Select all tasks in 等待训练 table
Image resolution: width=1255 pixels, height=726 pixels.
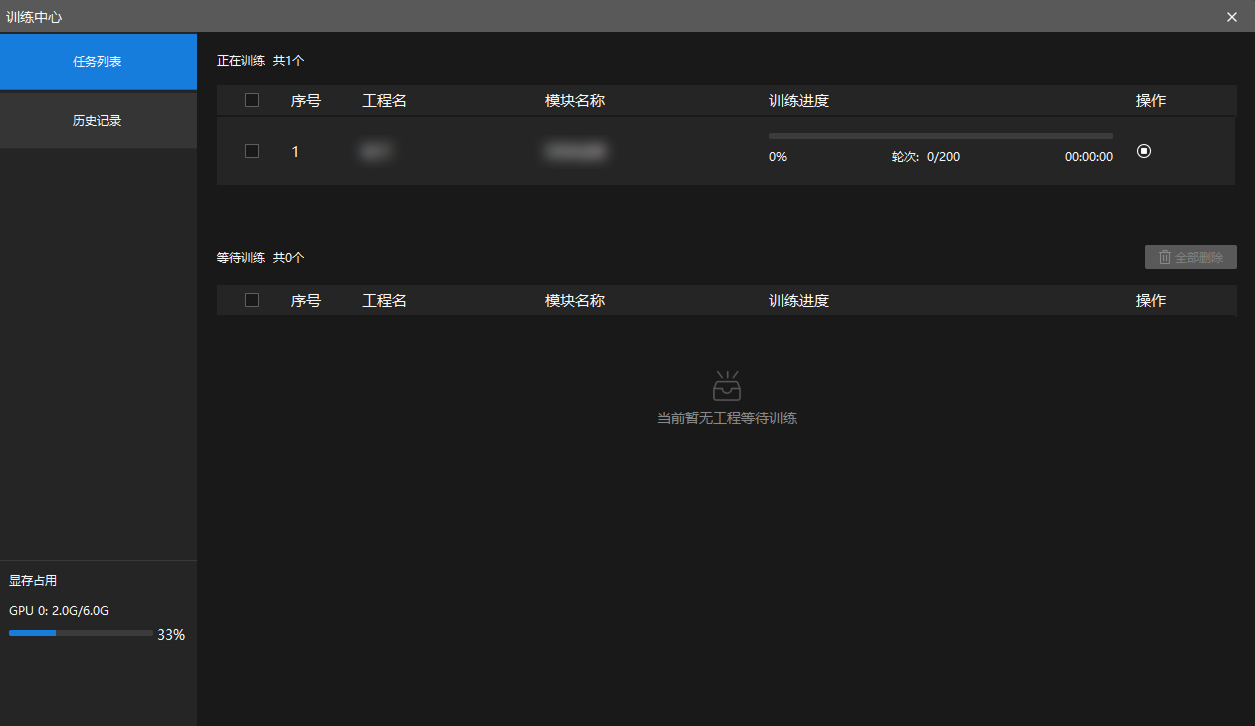click(x=252, y=300)
